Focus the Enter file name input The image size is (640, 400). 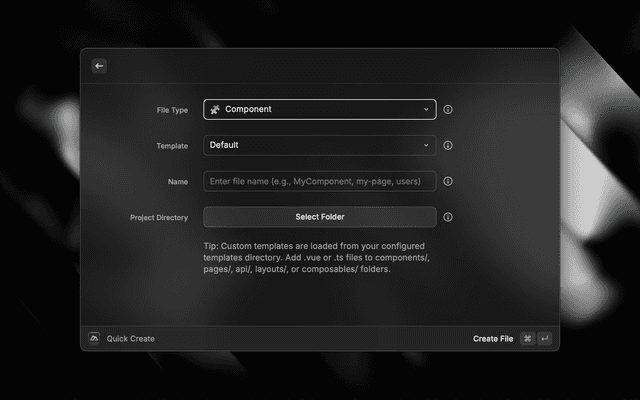[x=319, y=181]
